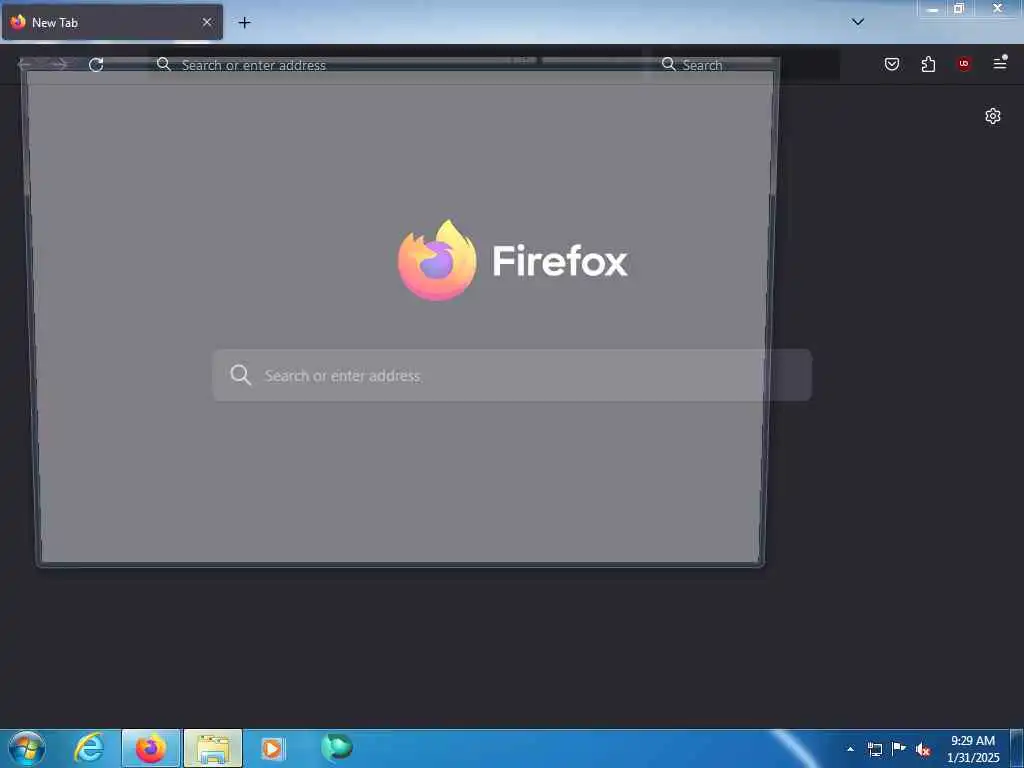Screen dimensions: 1024x768
Task: Select the New Tab tab
Action: coord(112,22)
